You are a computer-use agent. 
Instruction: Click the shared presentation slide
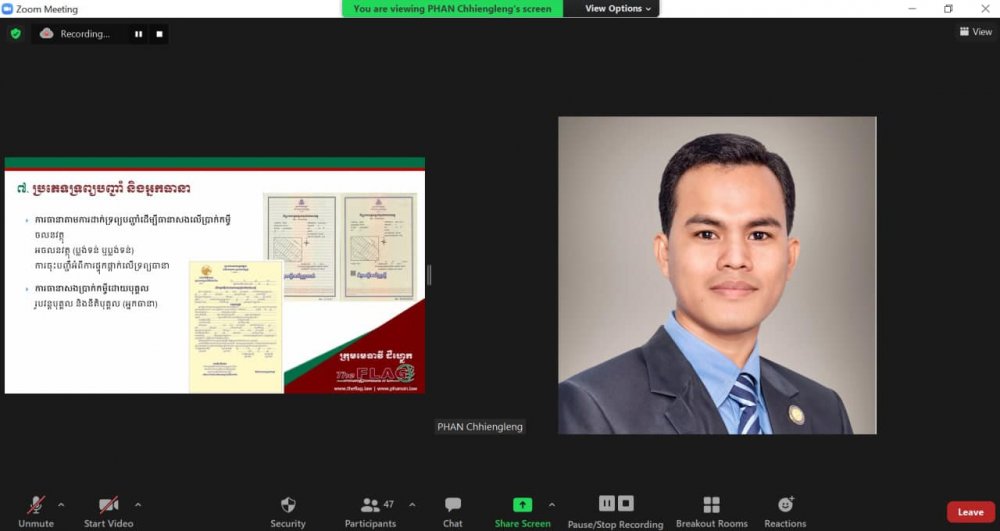(214, 275)
